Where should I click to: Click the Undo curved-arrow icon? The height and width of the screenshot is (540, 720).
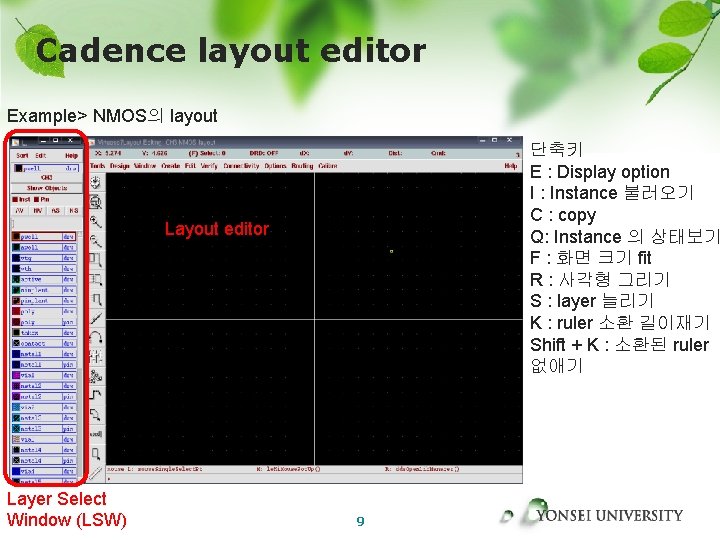96,338
